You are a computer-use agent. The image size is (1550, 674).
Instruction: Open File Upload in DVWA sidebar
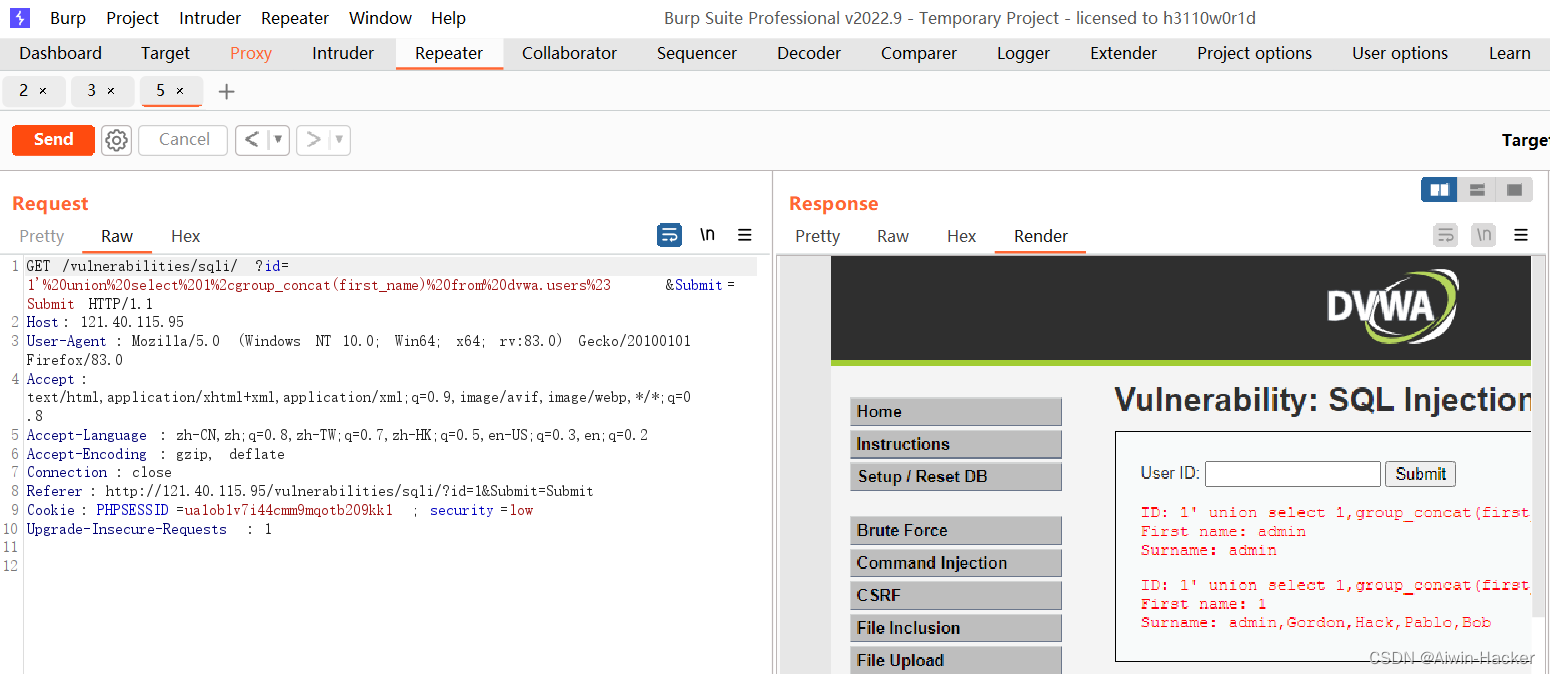point(956,660)
